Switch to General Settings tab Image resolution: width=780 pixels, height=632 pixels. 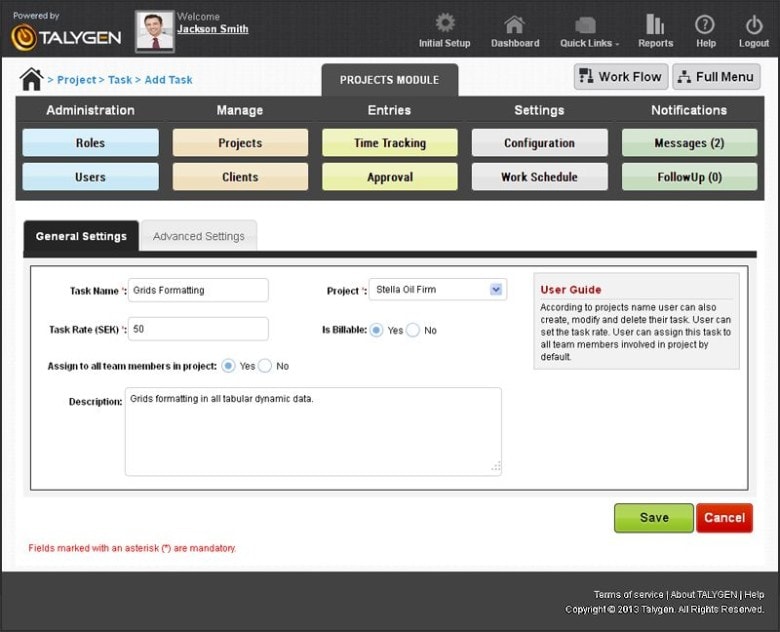[x=81, y=236]
